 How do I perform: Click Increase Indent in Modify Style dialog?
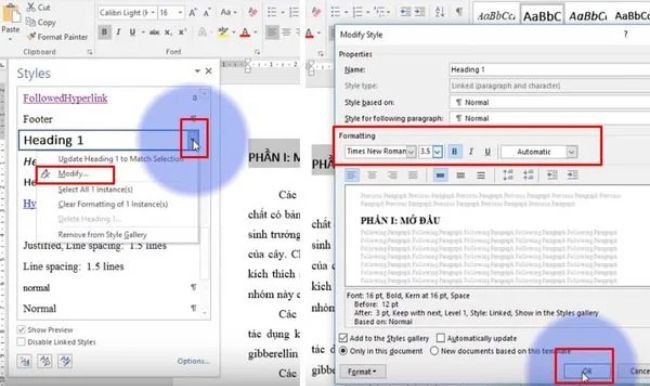click(572, 175)
